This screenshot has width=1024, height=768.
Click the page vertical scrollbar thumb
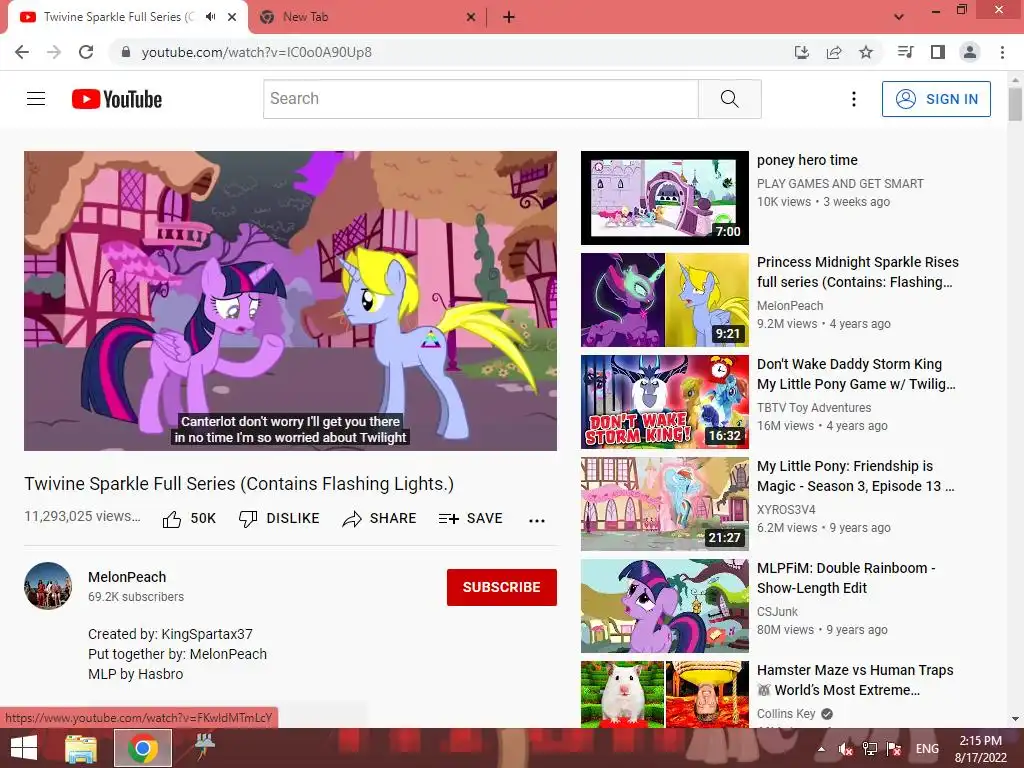[x=1015, y=104]
